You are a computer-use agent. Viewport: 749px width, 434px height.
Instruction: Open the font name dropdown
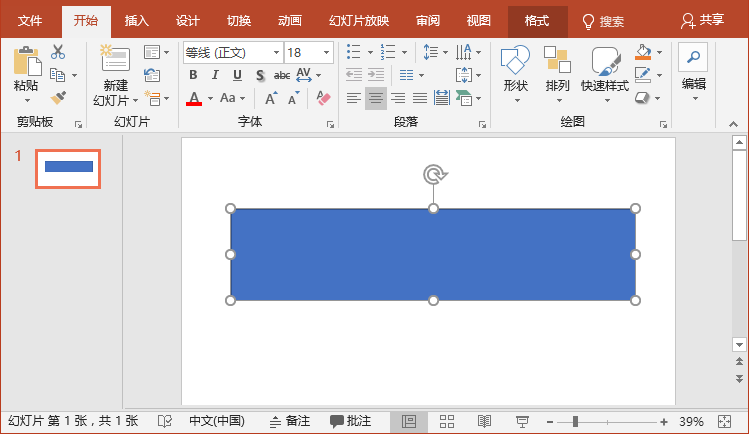tap(275, 52)
